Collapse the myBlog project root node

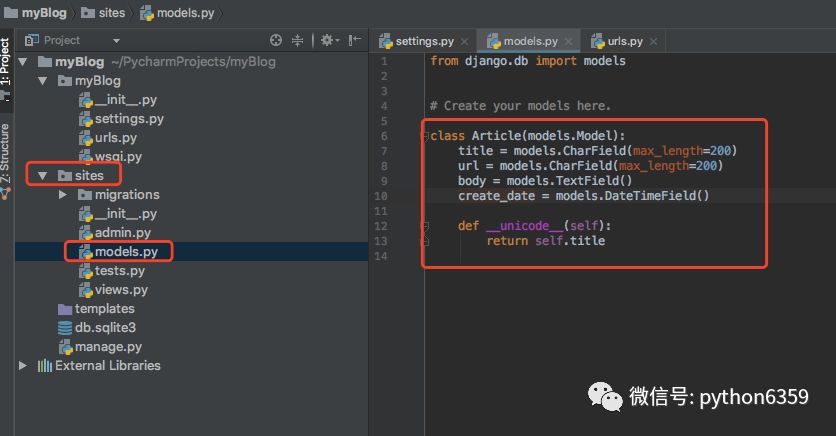coord(23,62)
